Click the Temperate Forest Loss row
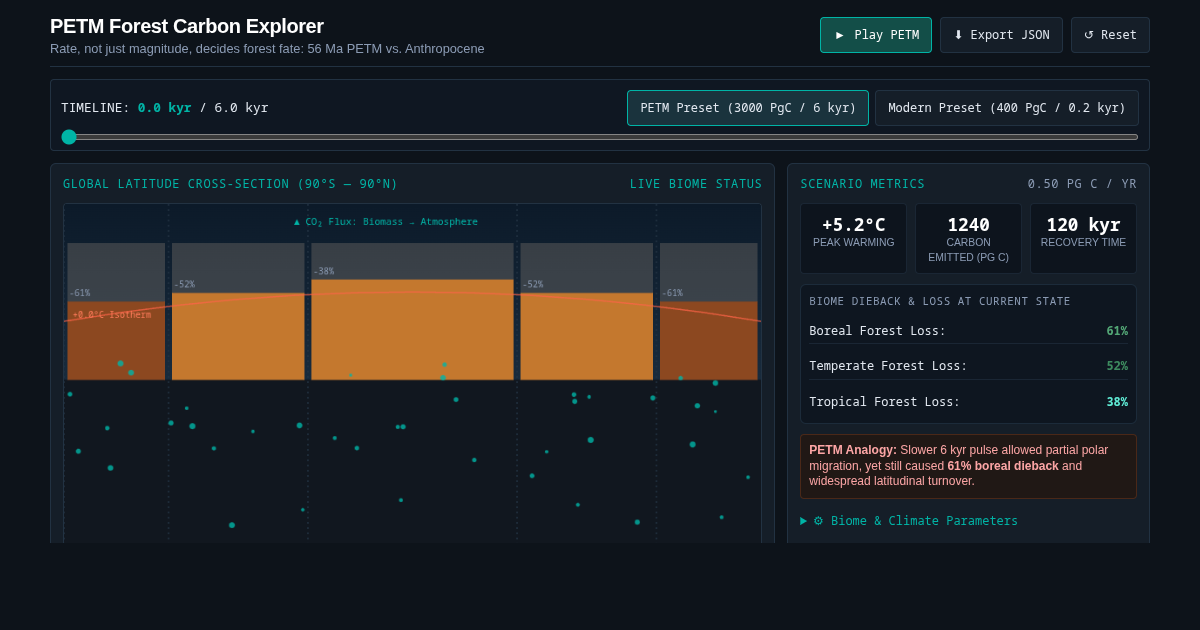Screen dimensions: 1200x630 pos(968,366)
